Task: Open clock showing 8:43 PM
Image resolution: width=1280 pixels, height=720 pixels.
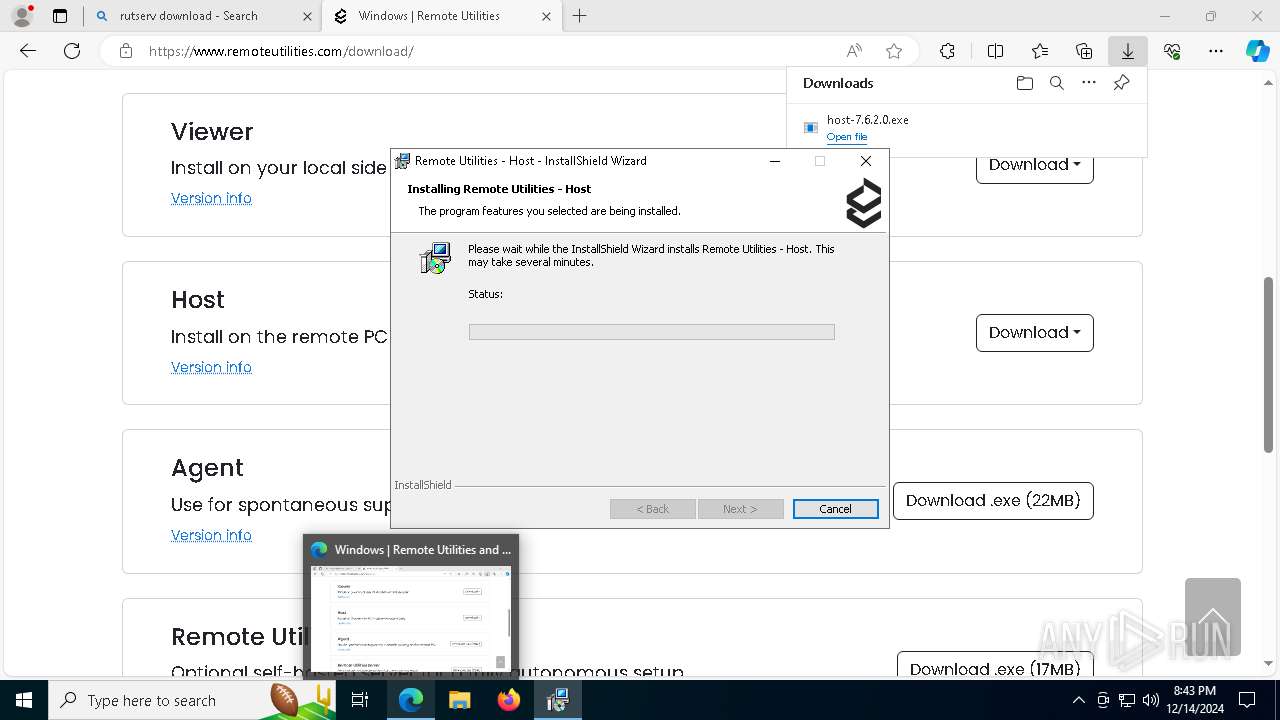Action: click(1194, 700)
